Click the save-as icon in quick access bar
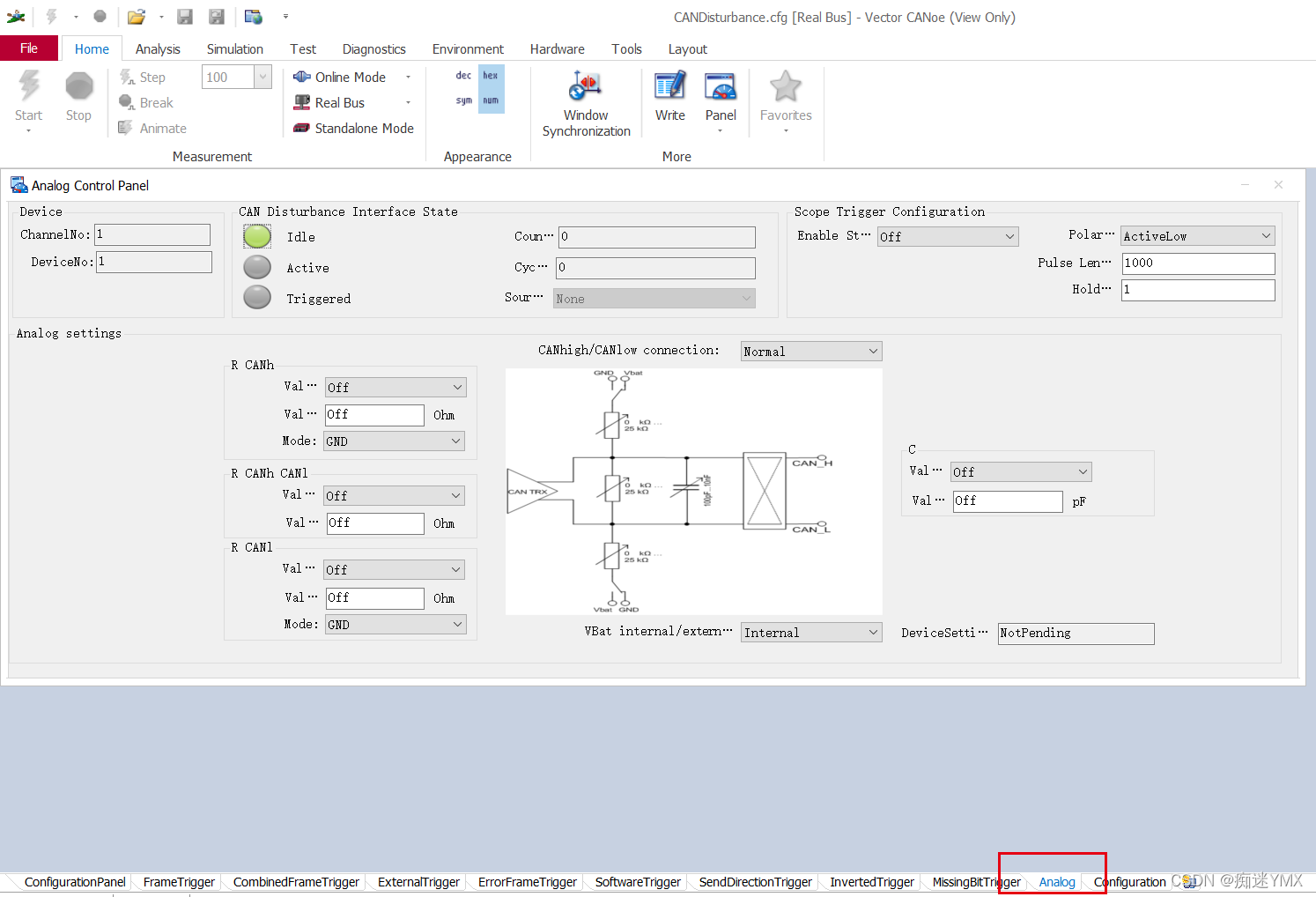 [217, 17]
